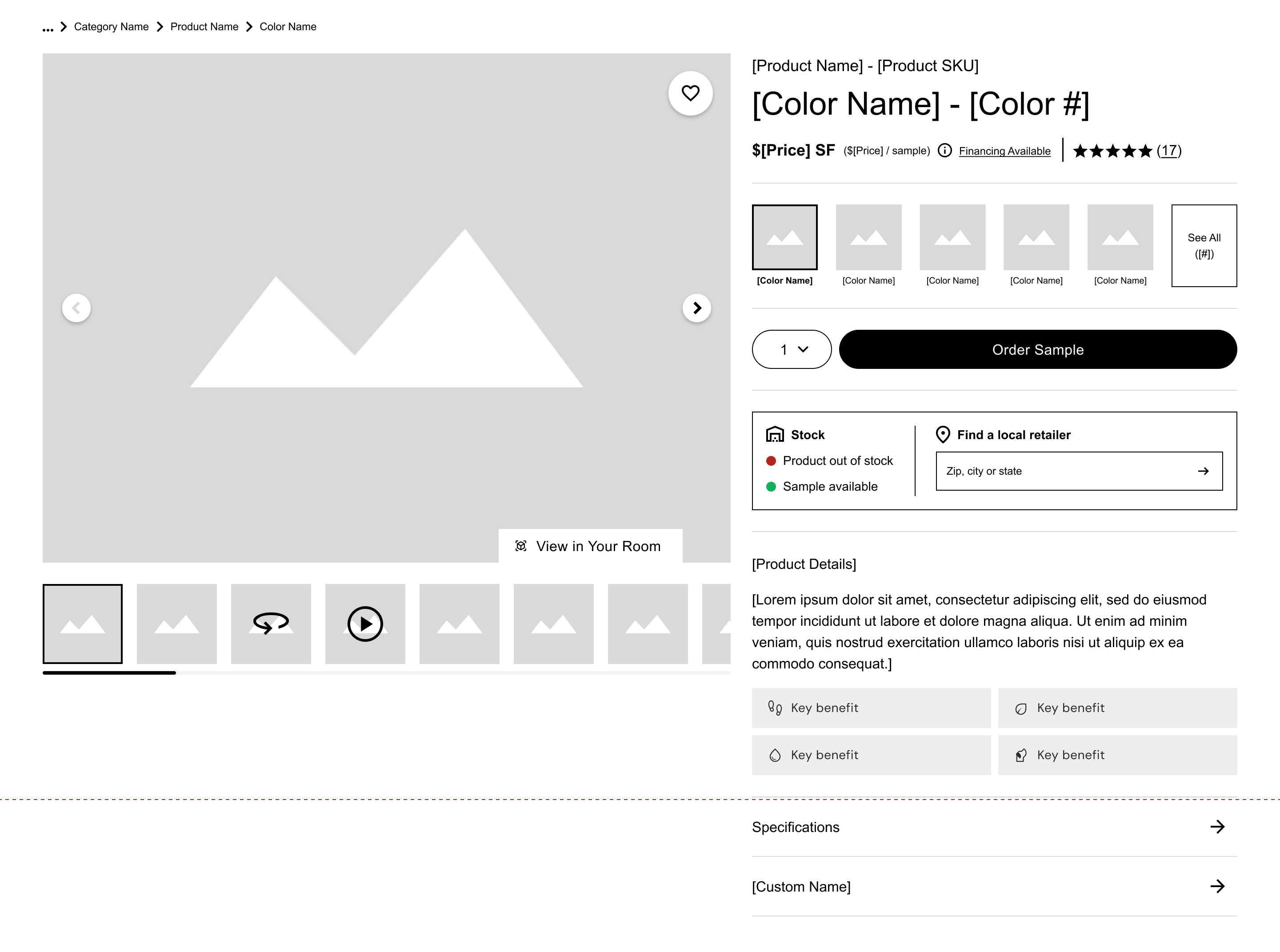Open the Financing Available link

pos(1004,151)
